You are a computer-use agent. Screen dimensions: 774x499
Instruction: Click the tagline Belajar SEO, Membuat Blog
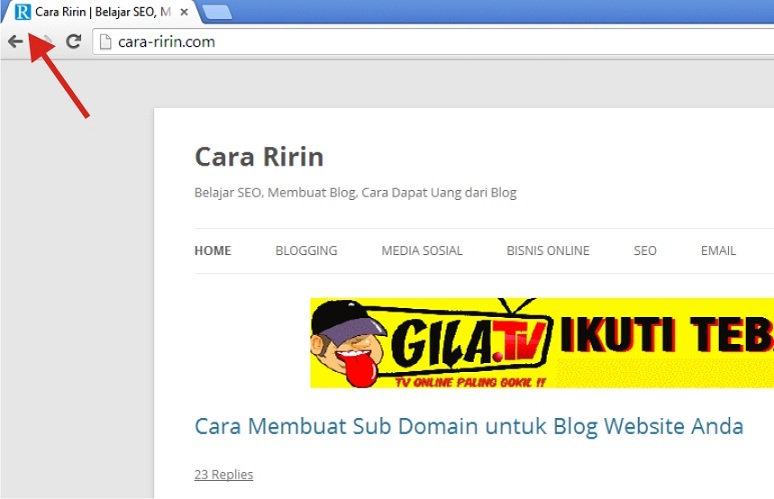[x=355, y=192]
